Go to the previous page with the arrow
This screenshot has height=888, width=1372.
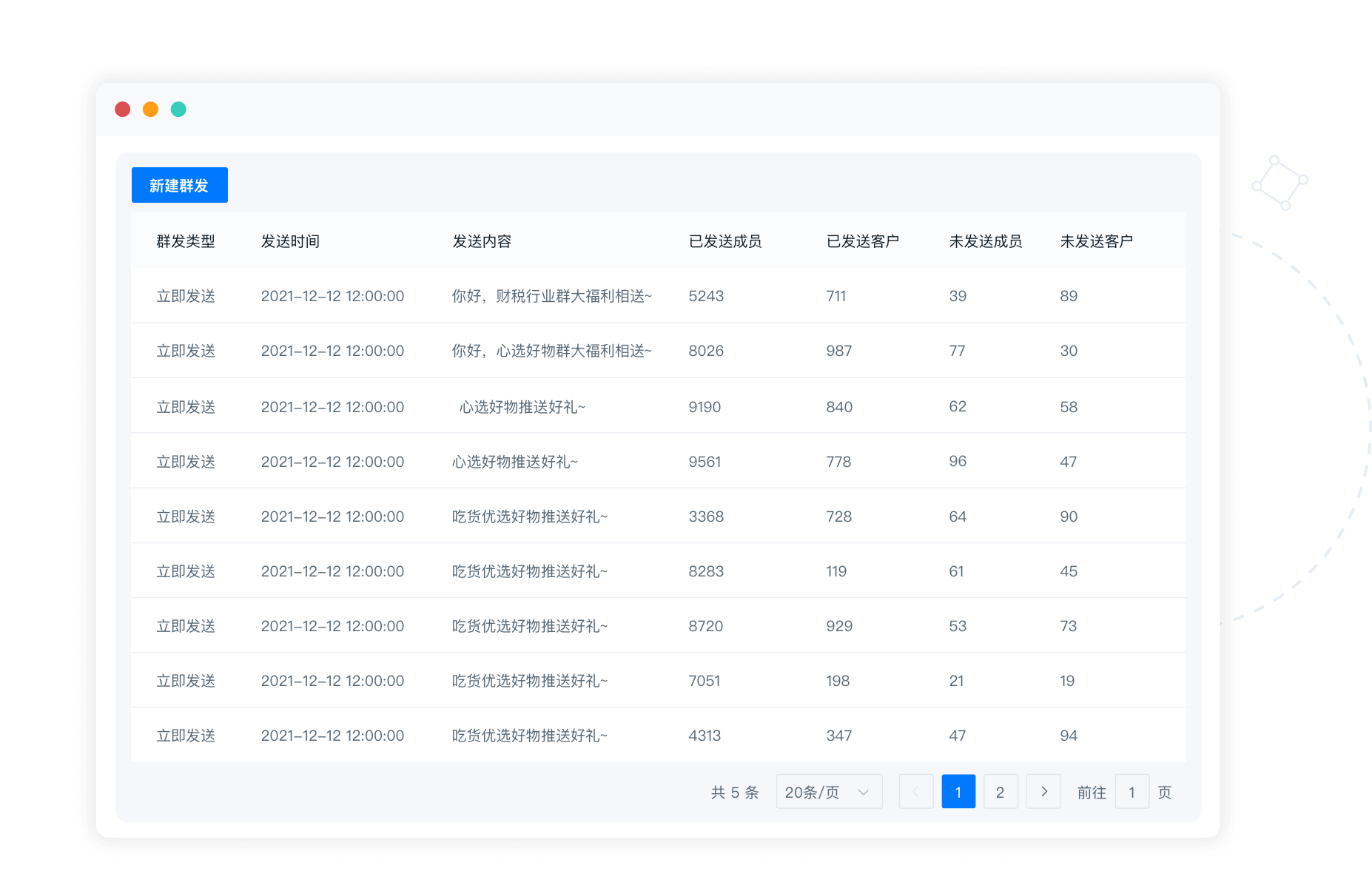click(x=916, y=792)
